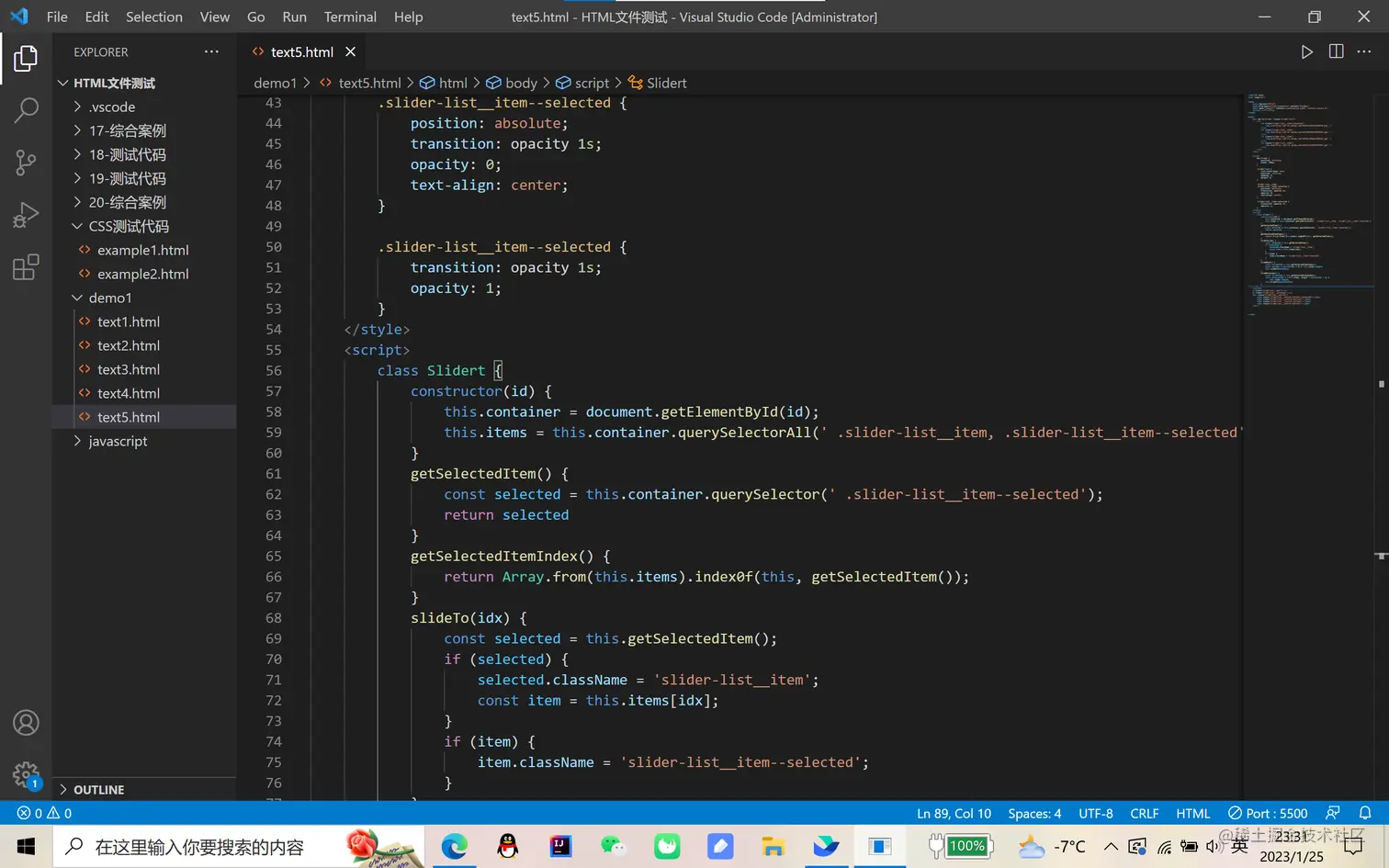
Task: Open Explorer Views and More Actions ellipsis
Action: tap(212, 52)
